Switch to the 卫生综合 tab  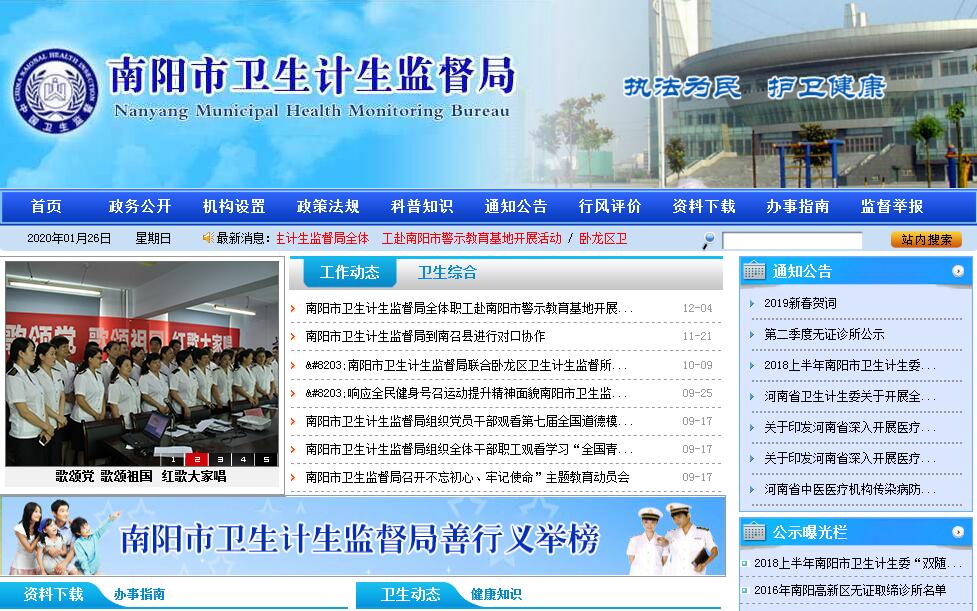point(447,273)
